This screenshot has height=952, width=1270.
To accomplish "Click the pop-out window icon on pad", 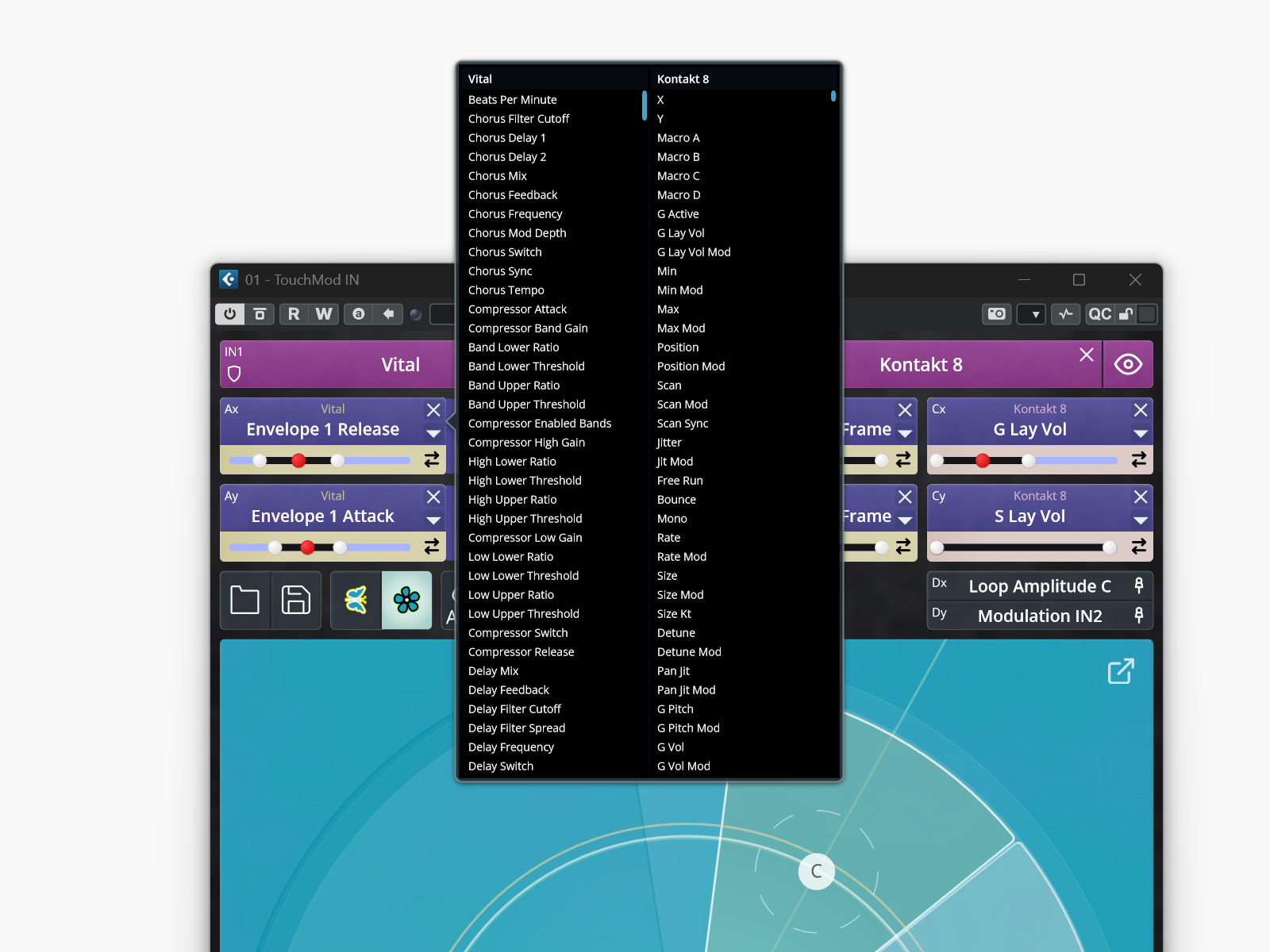I will click(1121, 671).
